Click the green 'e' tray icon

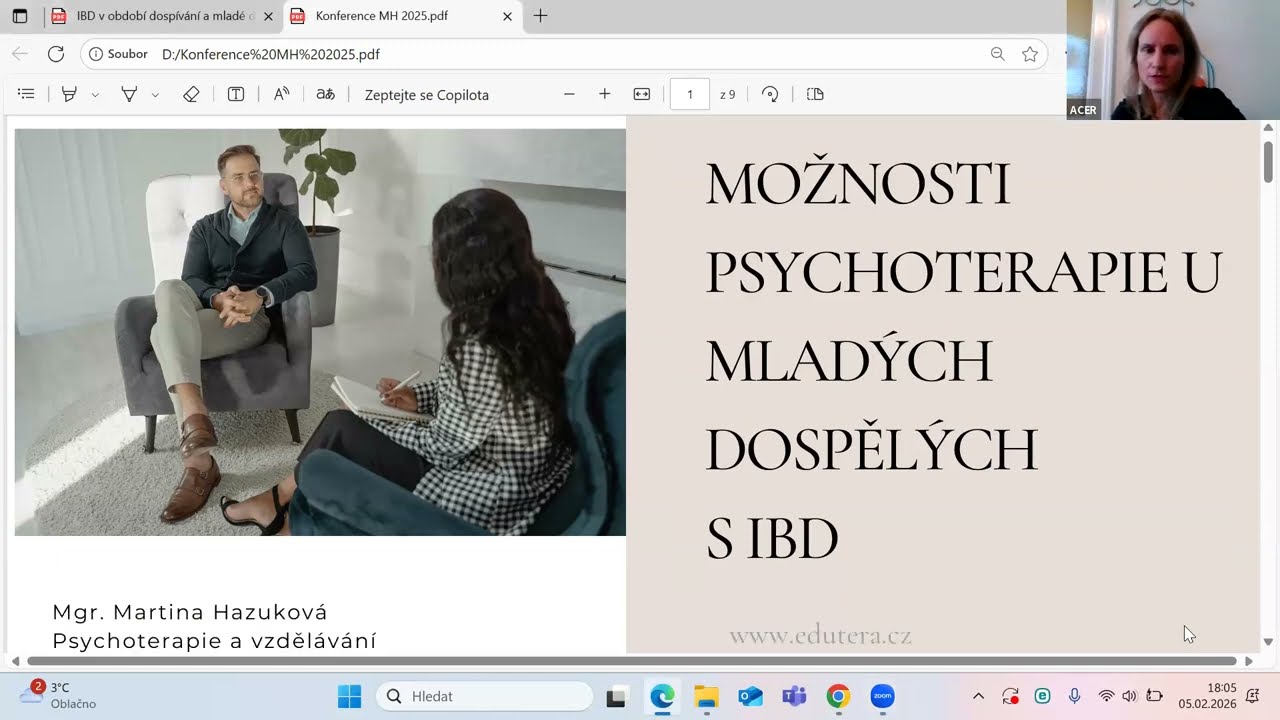(x=1042, y=697)
